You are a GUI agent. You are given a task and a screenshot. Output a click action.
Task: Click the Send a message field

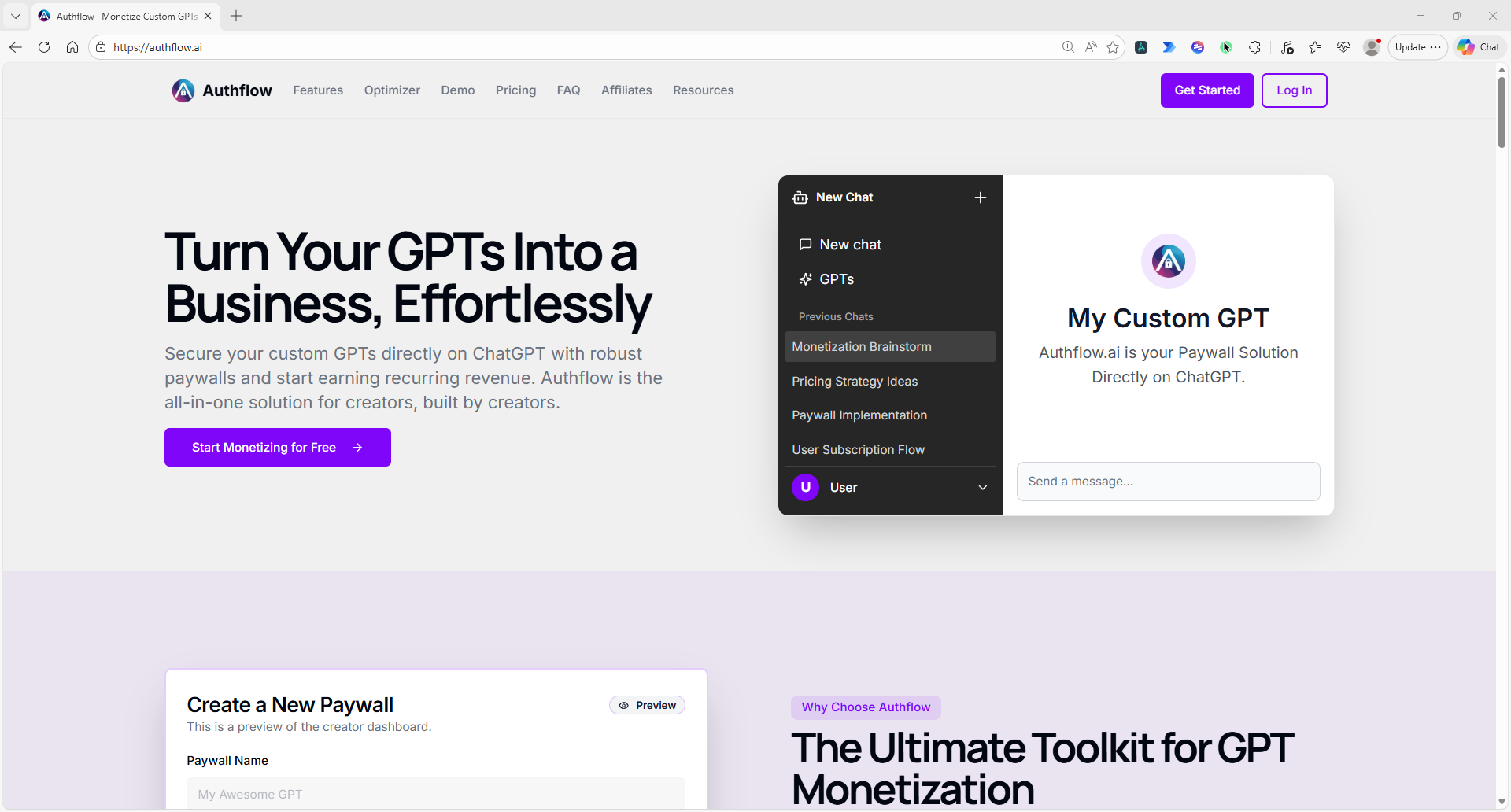pos(1169,482)
